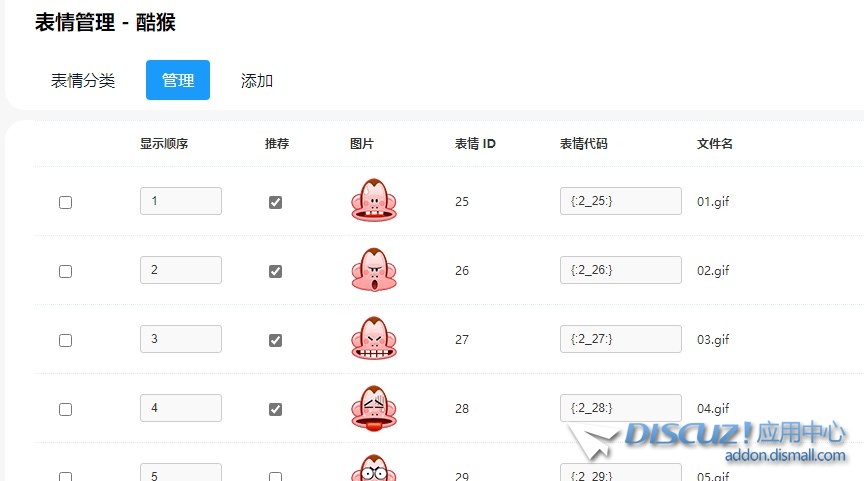Select the row checkbox for 04.gif
Screen dimensions: 864x481
tap(66, 409)
